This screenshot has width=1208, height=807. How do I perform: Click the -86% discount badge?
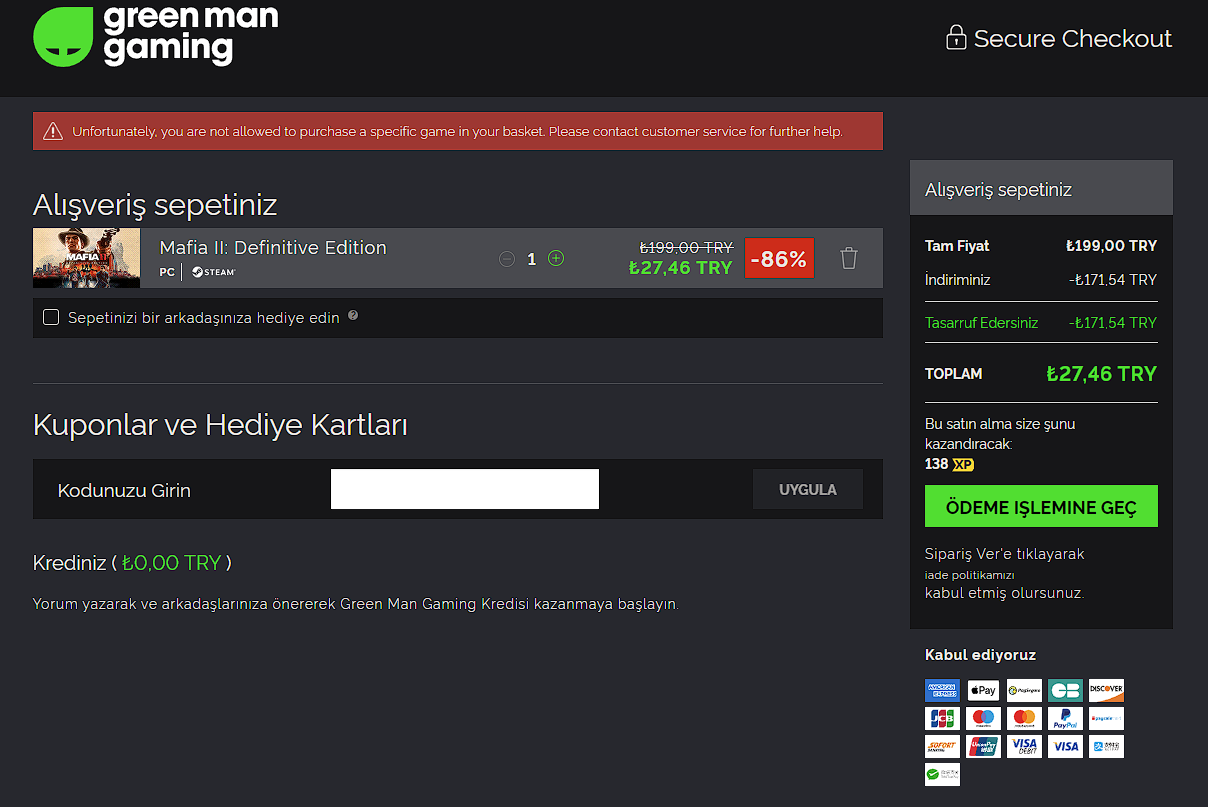(779, 258)
